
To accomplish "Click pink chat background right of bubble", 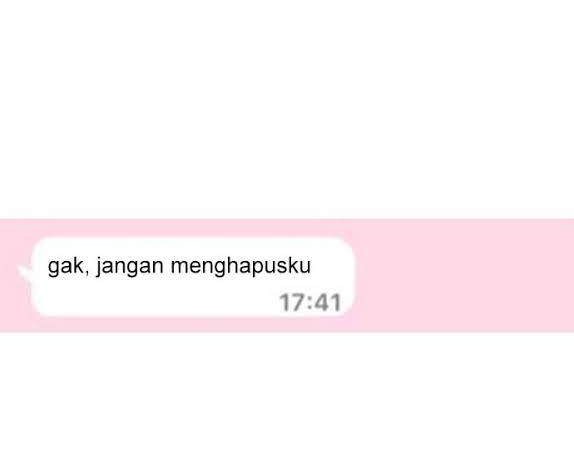I will [464, 275].
